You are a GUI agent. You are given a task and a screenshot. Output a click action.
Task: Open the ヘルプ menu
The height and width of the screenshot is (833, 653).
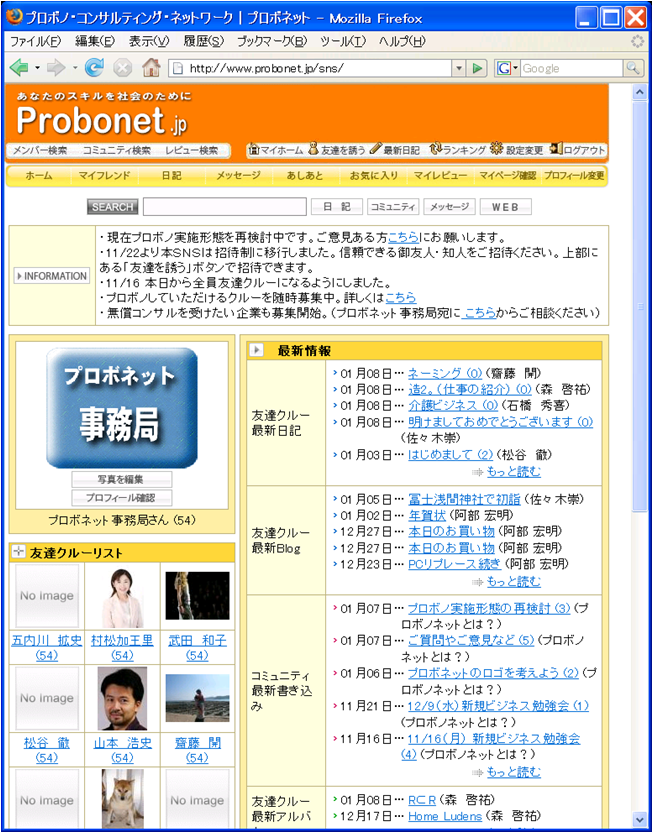point(402,41)
